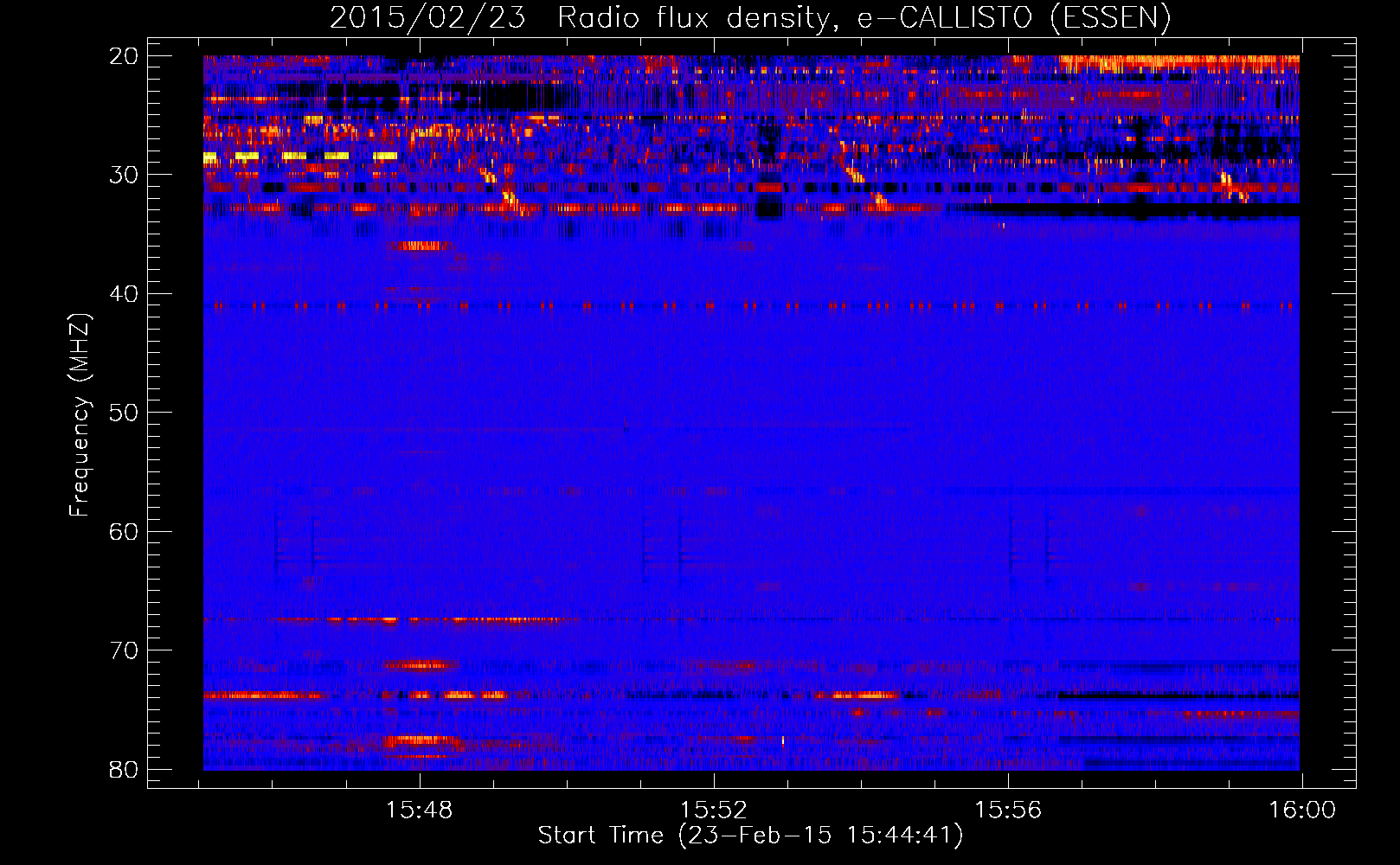Click the 30 frequency tick label
The image size is (1400, 865).
124,175
